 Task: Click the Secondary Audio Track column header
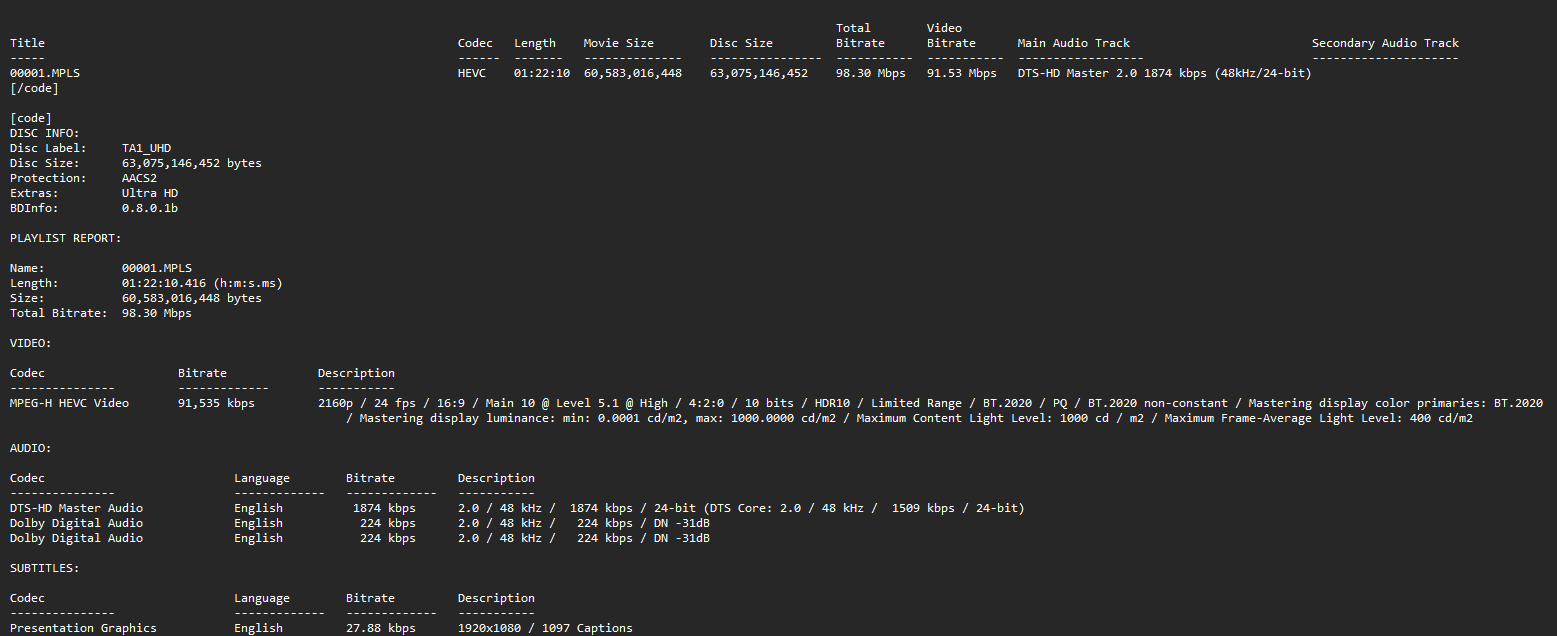coord(1385,43)
